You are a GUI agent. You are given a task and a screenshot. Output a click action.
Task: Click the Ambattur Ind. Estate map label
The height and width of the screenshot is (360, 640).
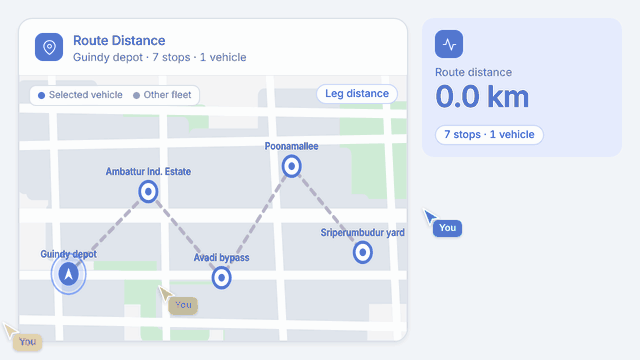click(148, 171)
